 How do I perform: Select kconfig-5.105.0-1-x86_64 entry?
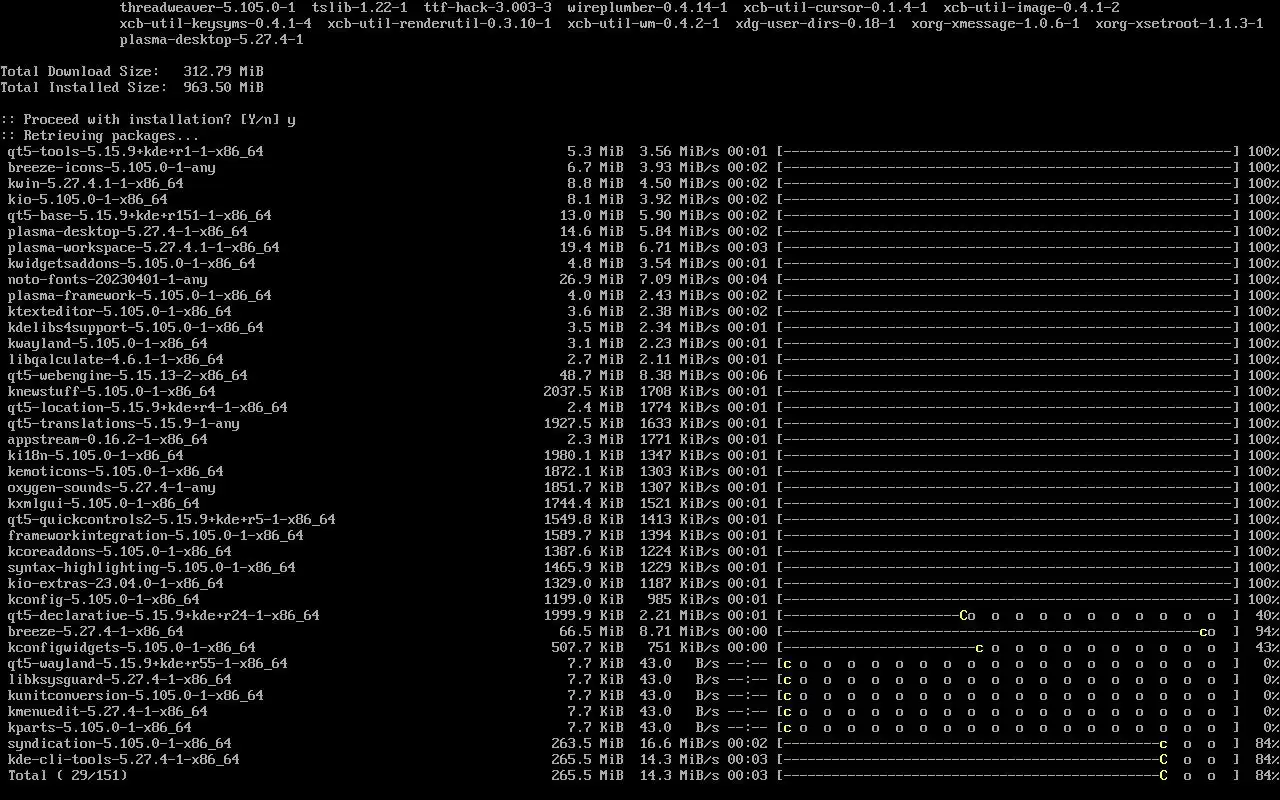(x=104, y=599)
